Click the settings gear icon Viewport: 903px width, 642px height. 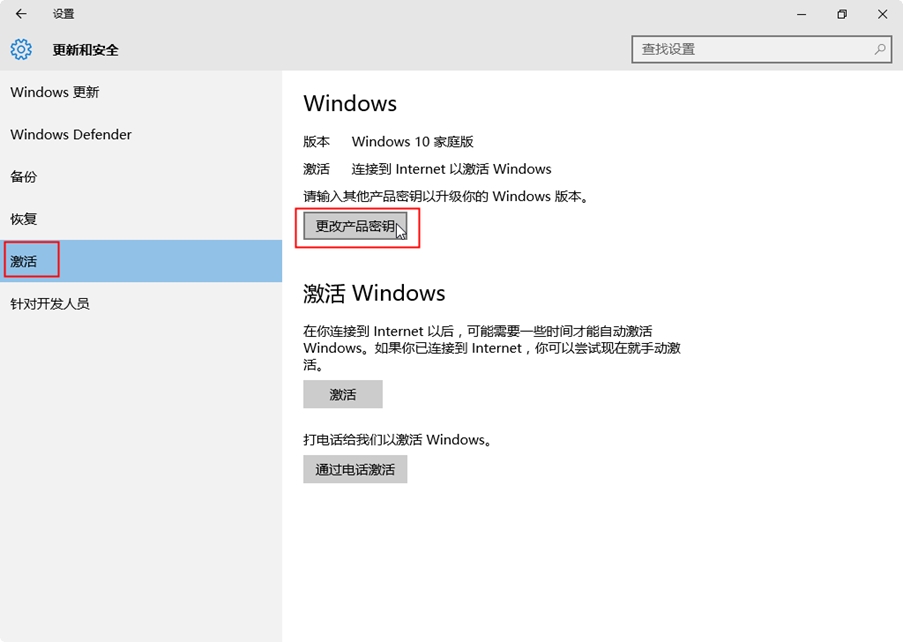pyautogui.click(x=21, y=50)
